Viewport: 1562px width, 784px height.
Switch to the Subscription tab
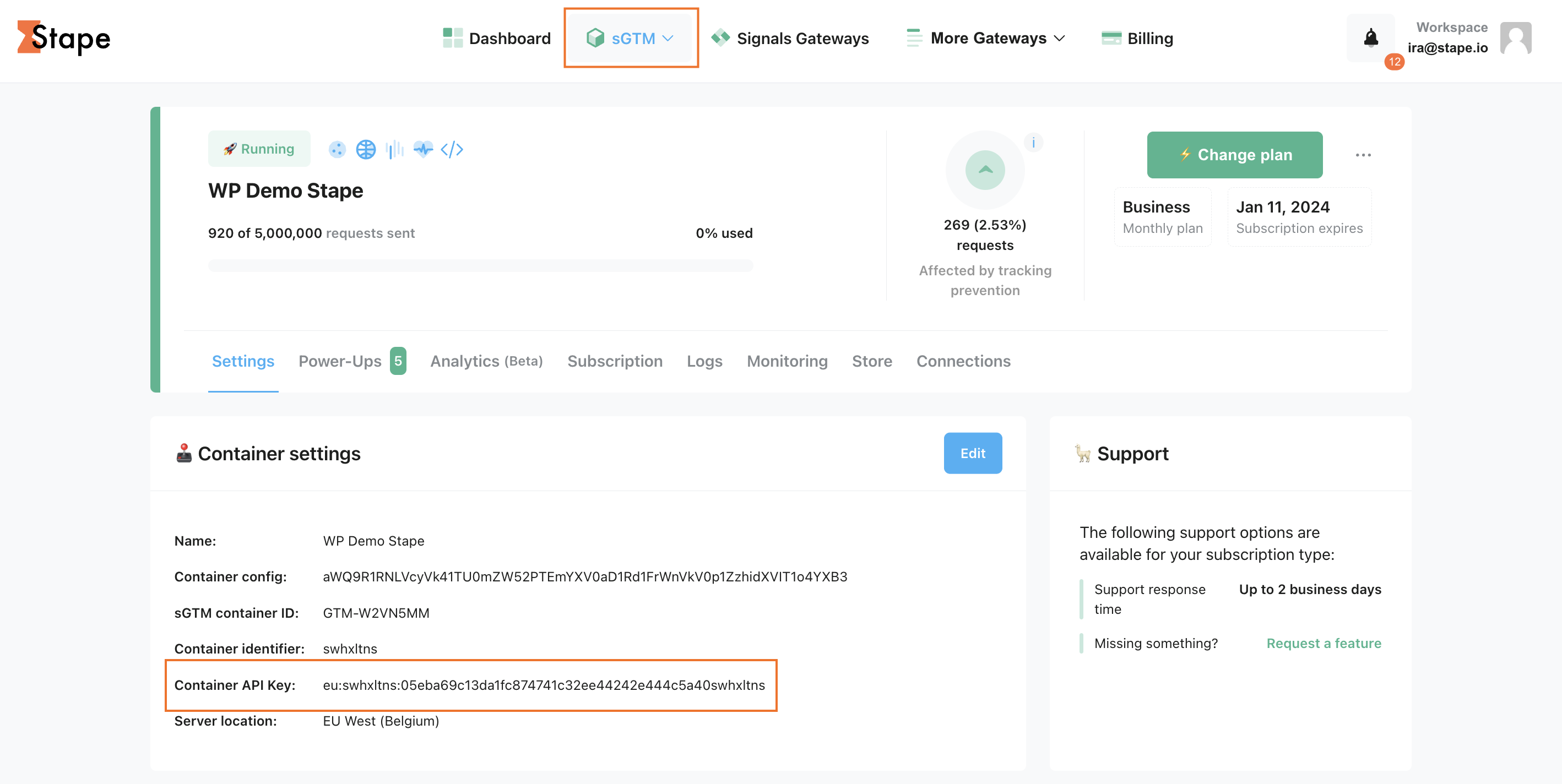coord(615,361)
